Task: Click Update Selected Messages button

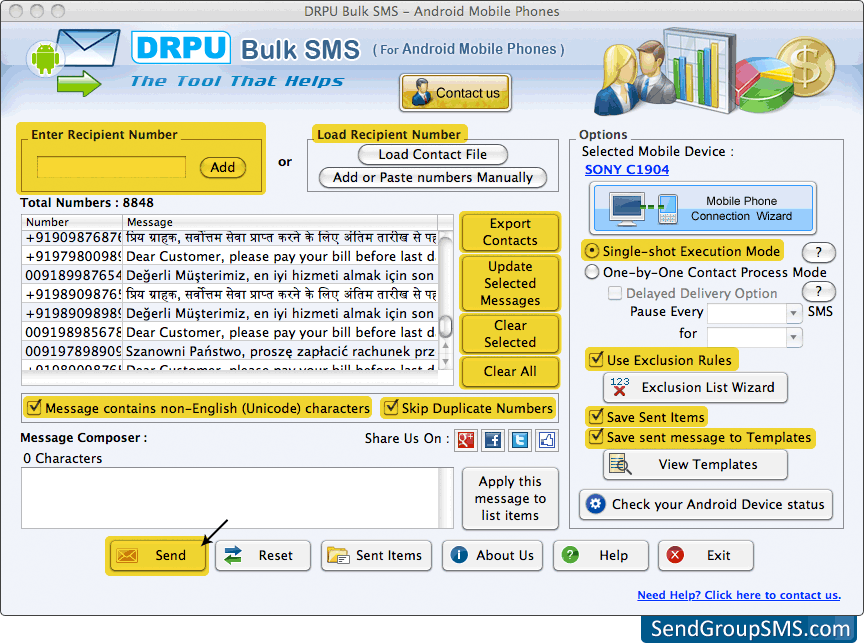Action: [510, 283]
